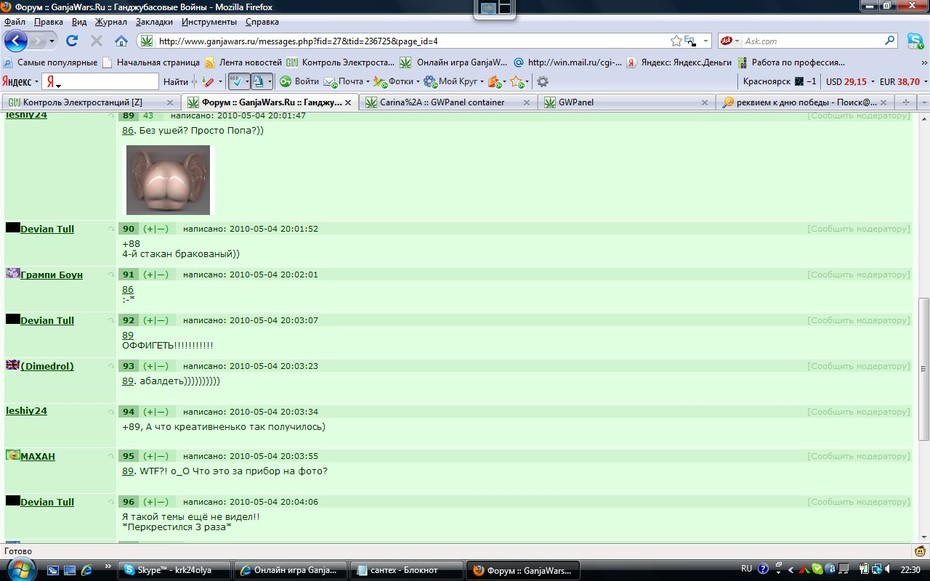Open the Закладки menu
The image size is (930, 581).
coord(154,22)
